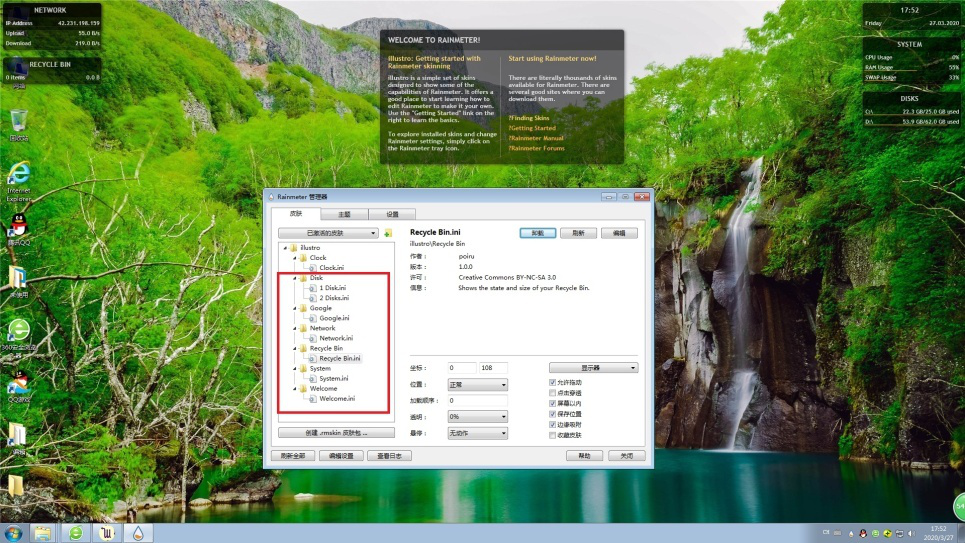Open the Rainmeter Forums link

point(537,148)
